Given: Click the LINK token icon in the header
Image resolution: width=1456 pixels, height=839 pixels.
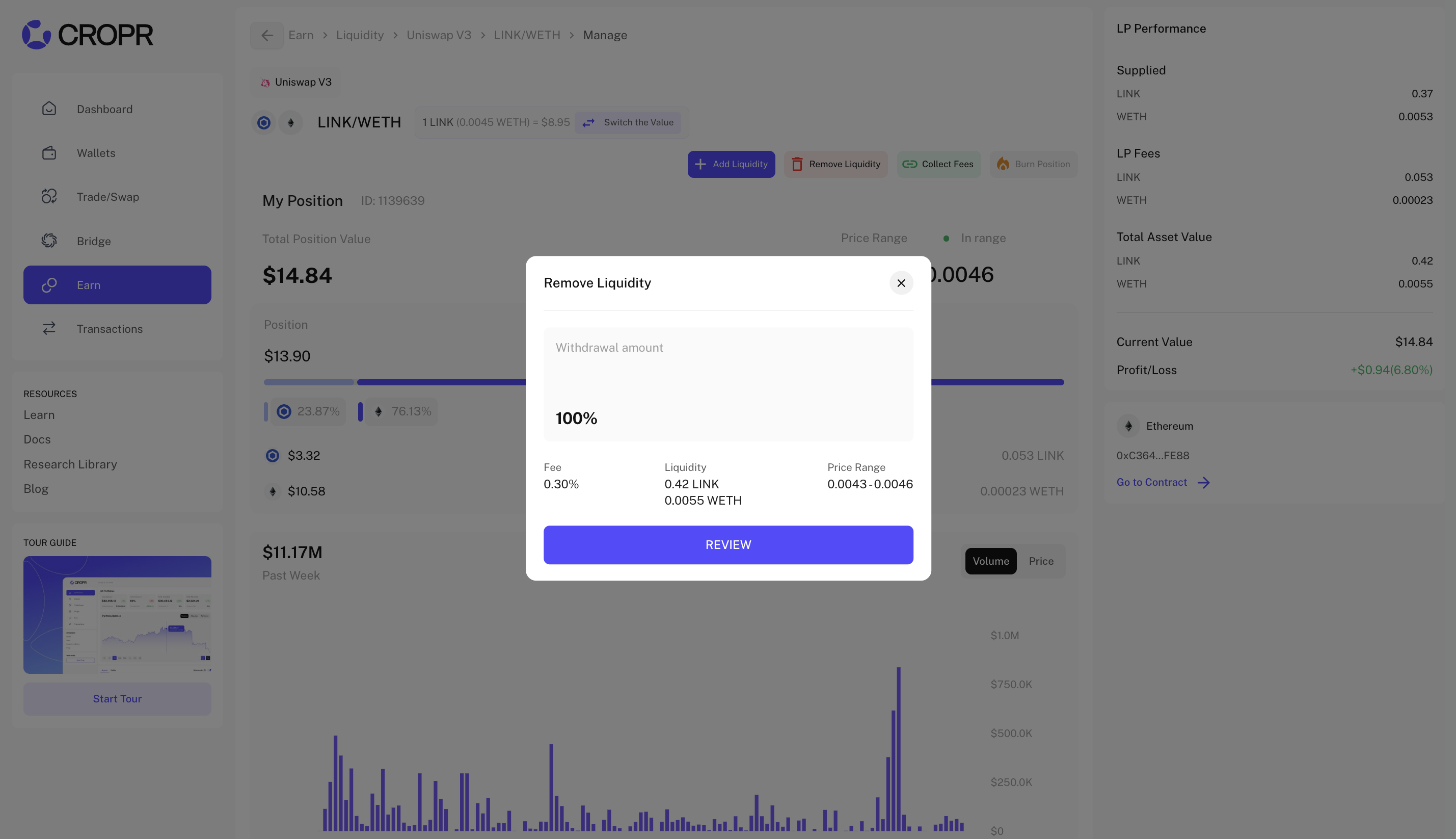Looking at the screenshot, I should [264, 122].
